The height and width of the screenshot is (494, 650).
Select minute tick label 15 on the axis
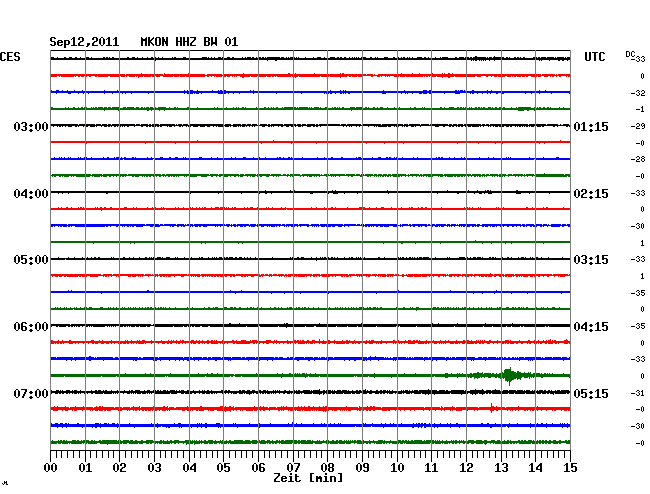pos(570,468)
